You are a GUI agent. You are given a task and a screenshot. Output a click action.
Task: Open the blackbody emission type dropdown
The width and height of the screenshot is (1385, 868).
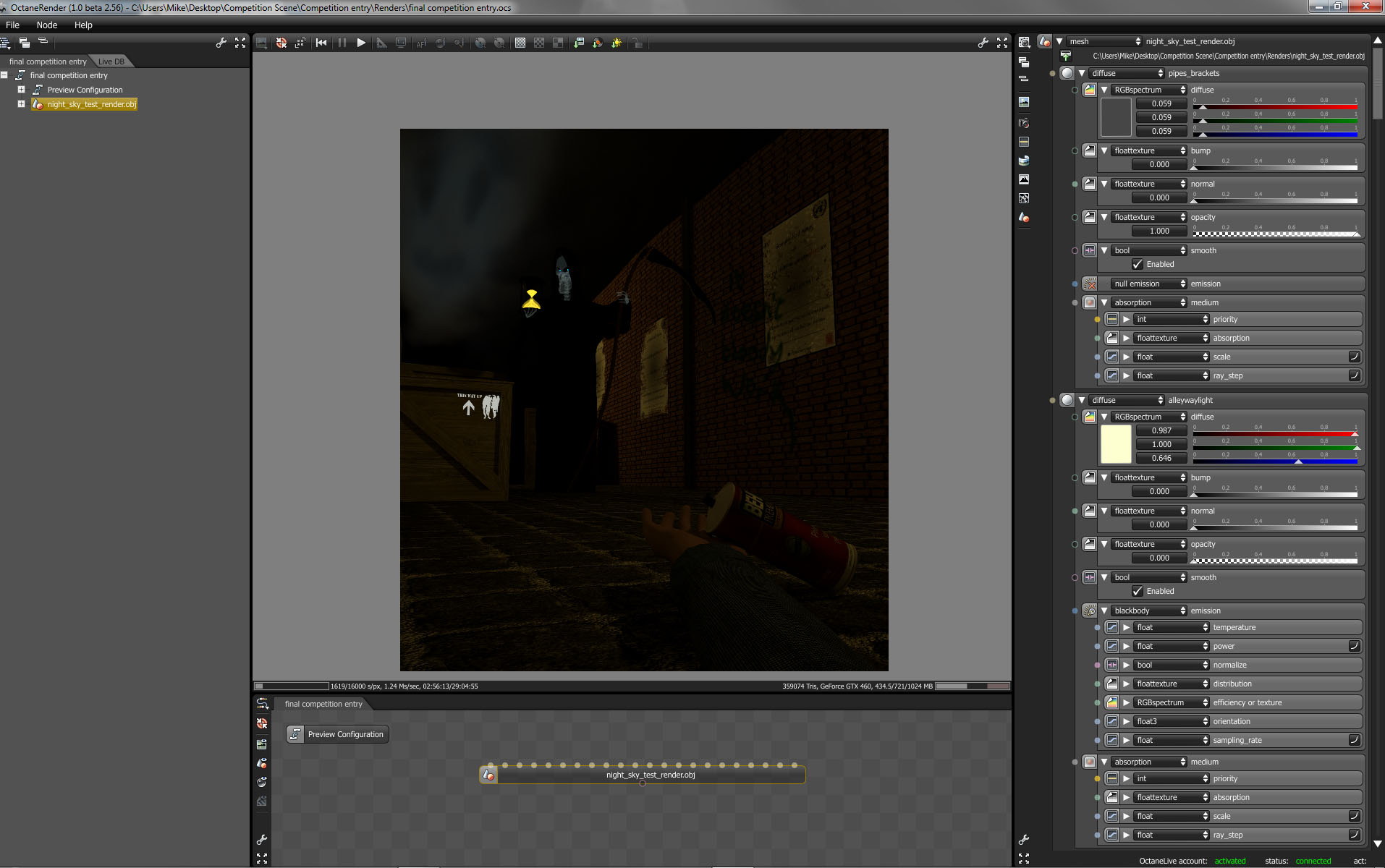(x=1149, y=611)
